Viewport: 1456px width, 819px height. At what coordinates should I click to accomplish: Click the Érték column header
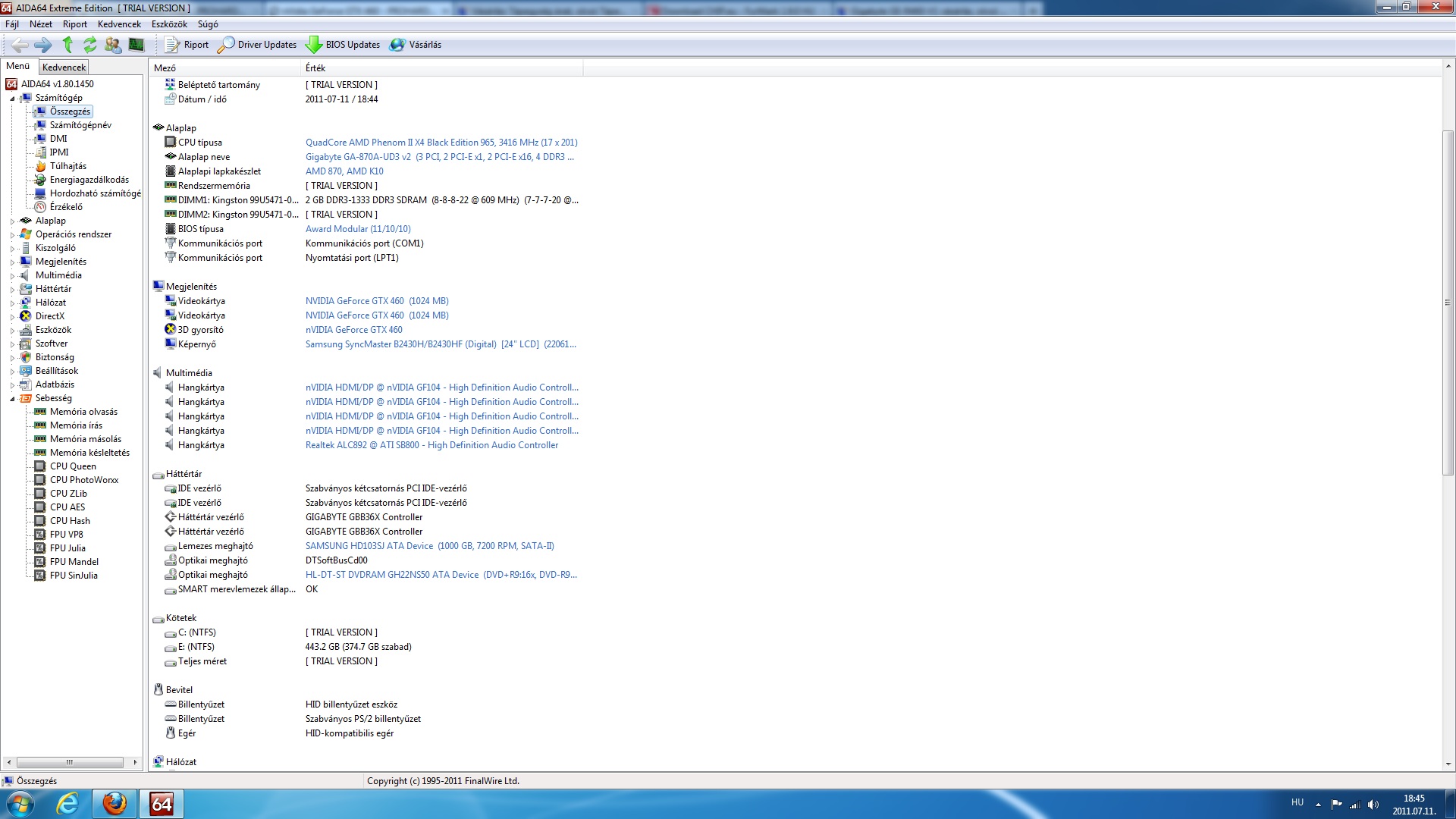442,68
